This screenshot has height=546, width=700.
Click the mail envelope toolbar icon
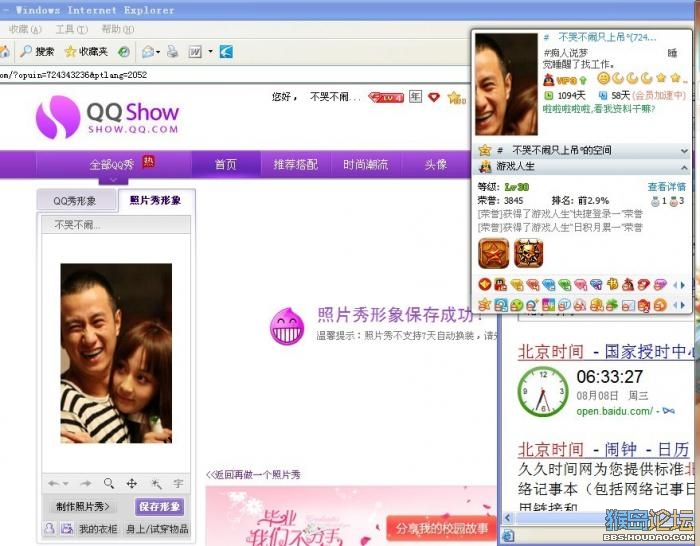148,52
